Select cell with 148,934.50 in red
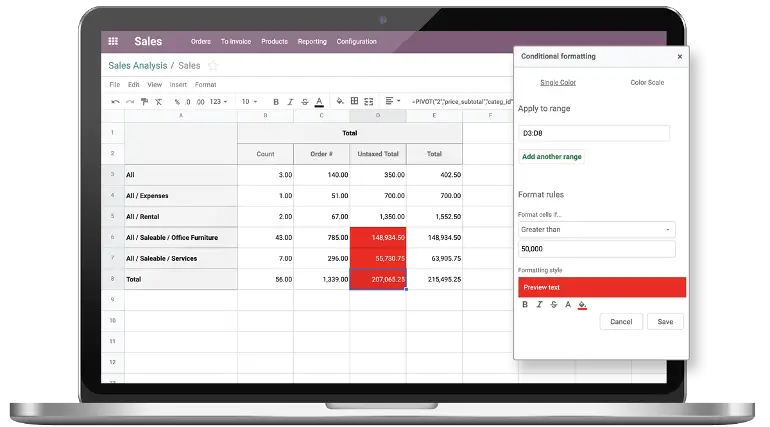 click(x=378, y=238)
